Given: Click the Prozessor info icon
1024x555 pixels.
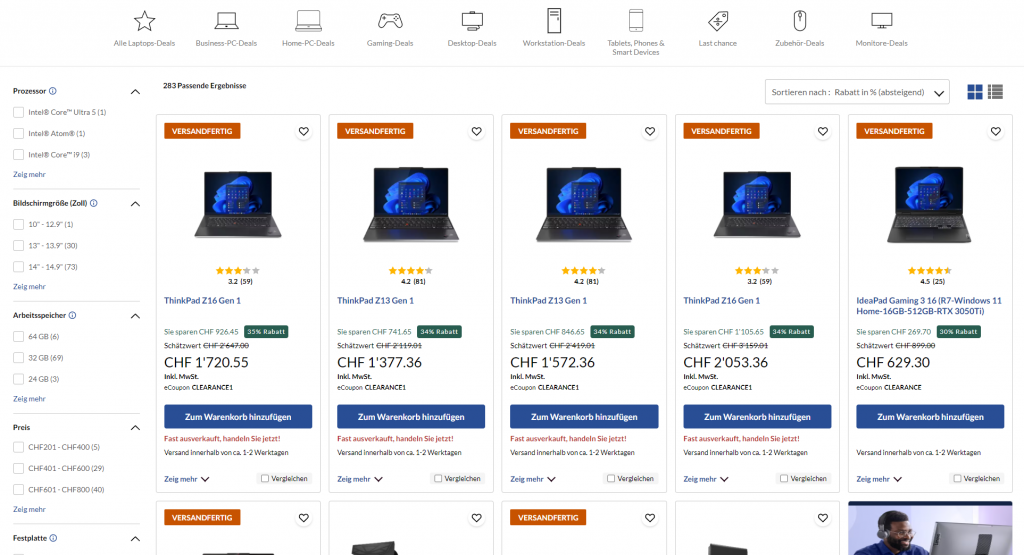Looking at the screenshot, I should click(53, 91).
